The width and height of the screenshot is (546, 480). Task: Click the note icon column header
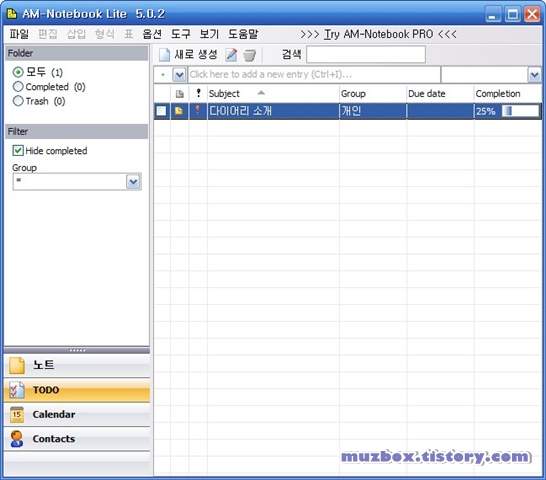(180, 94)
